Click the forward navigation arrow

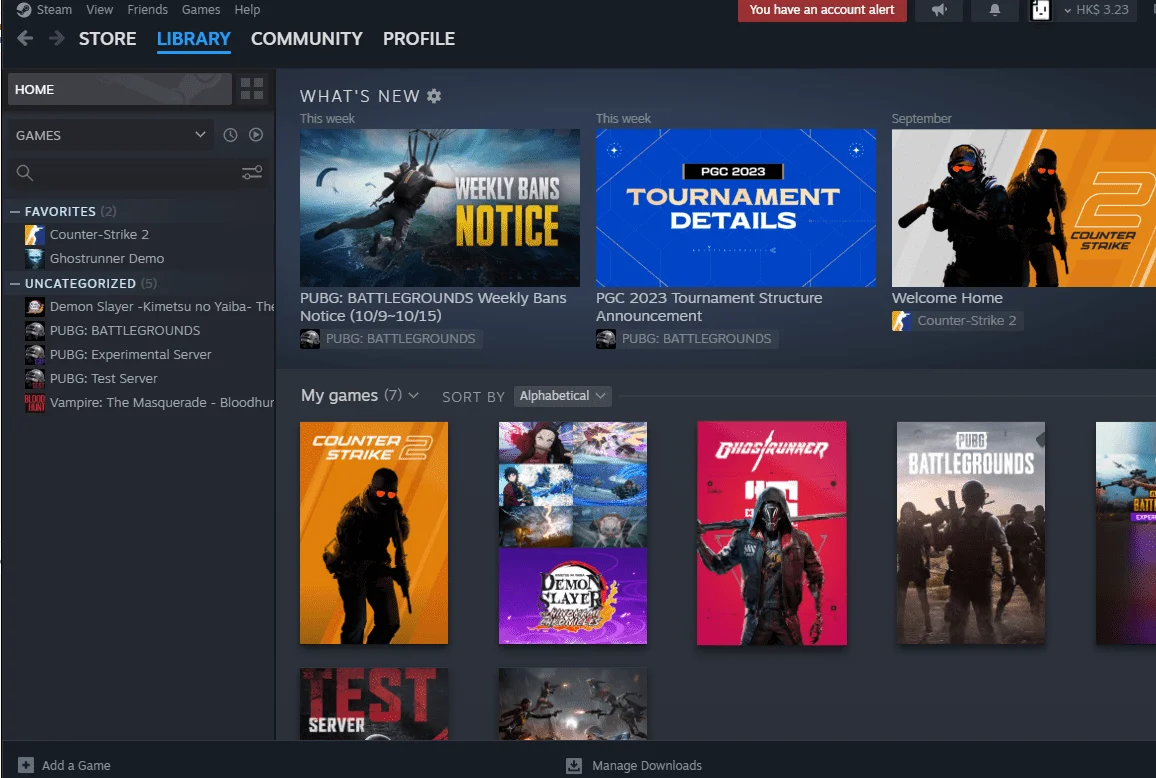click(57, 38)
